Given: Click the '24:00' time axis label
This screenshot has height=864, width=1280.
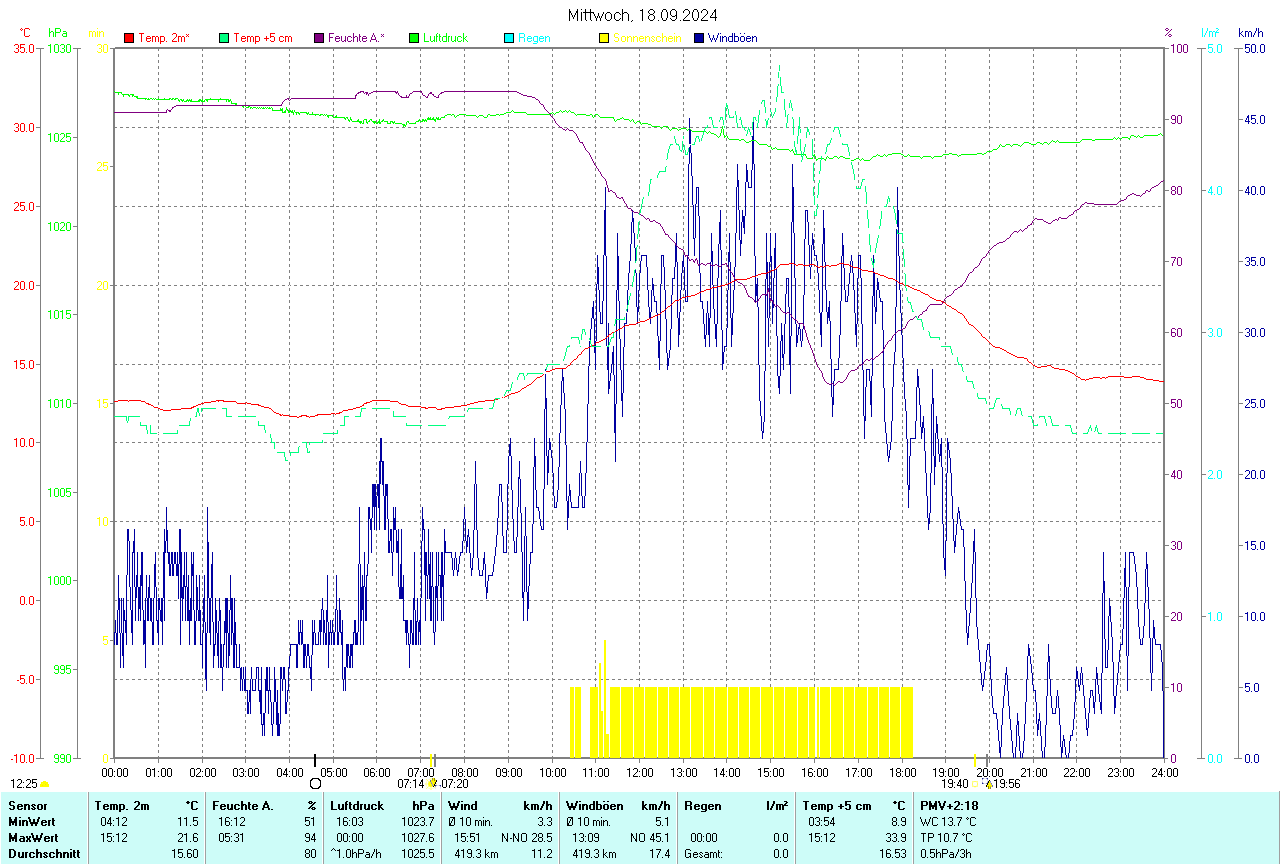Looking at the screenshot, I should (1164, 772).
